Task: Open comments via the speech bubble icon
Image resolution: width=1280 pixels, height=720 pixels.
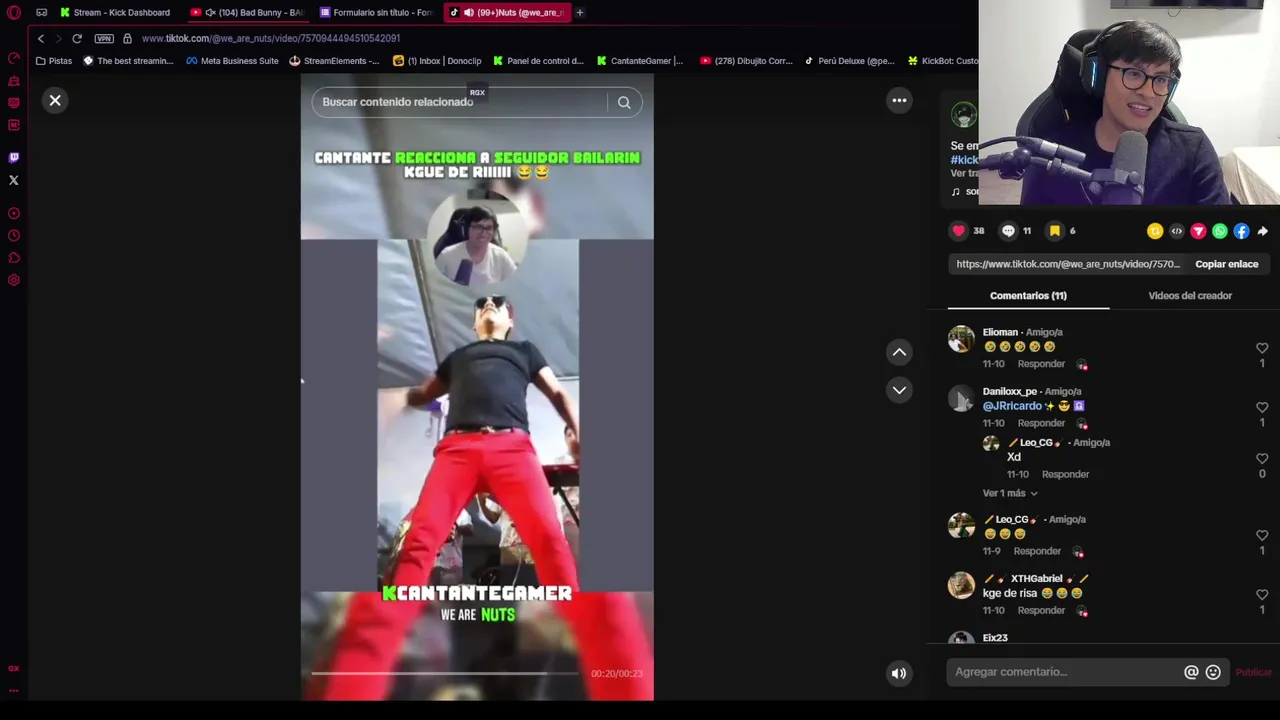Action: click(x=1008, y=231)
